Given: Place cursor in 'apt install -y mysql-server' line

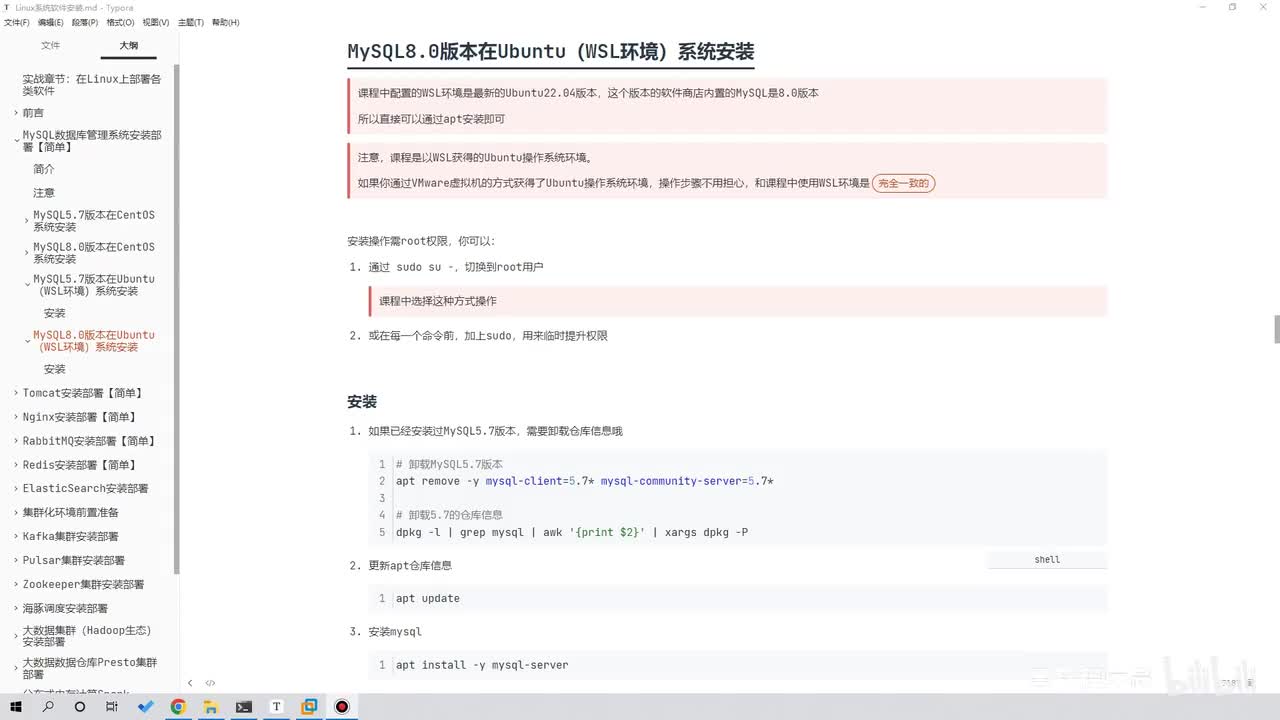Looking at the screenshot, I should 482,665.
